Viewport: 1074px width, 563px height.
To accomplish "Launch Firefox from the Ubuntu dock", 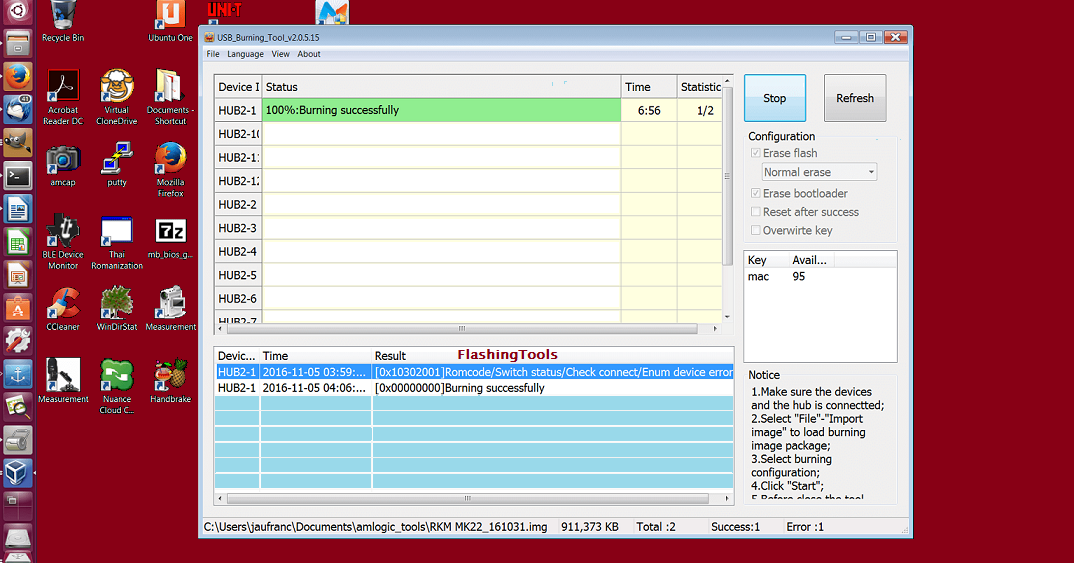I will (18, 76).
